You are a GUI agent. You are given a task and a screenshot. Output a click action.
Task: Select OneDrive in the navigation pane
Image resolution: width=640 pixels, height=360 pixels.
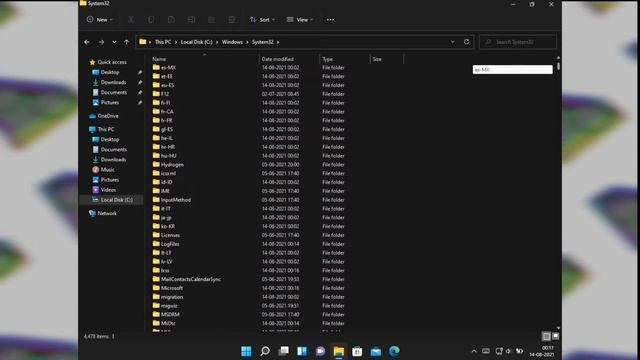tap(108, 116)
